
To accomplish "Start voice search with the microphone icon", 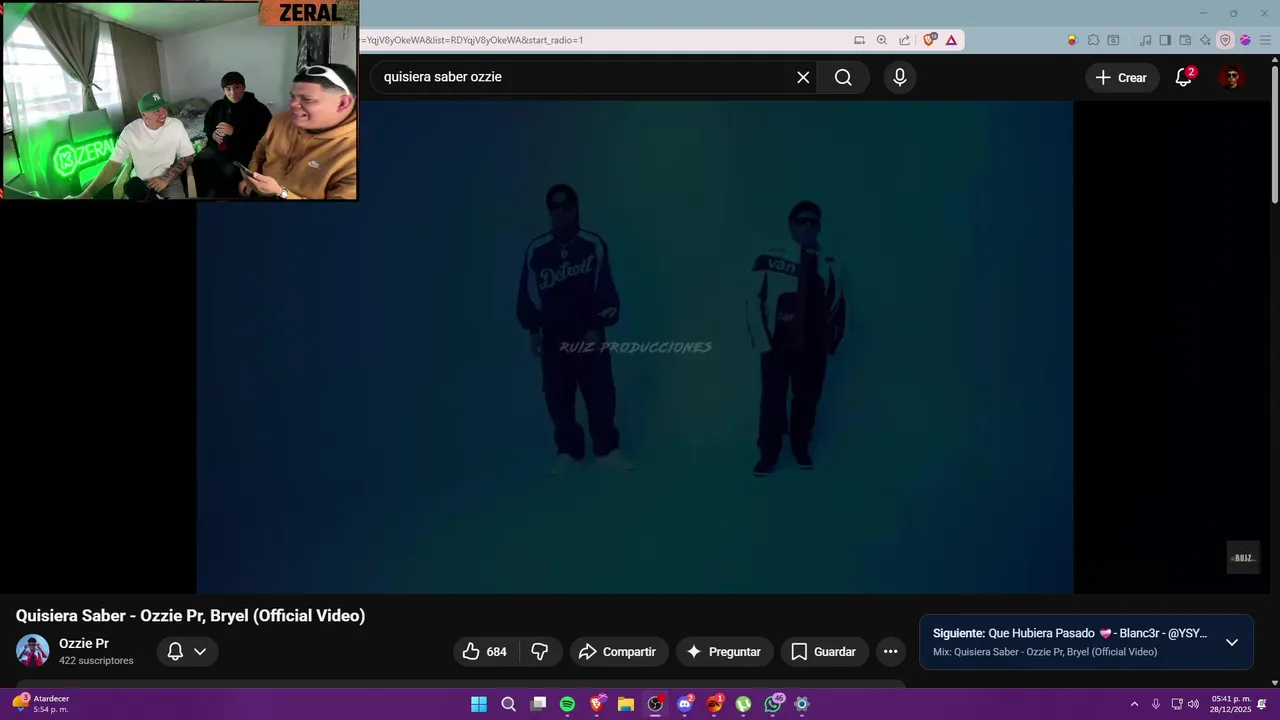I will click(x=900, y=77).
